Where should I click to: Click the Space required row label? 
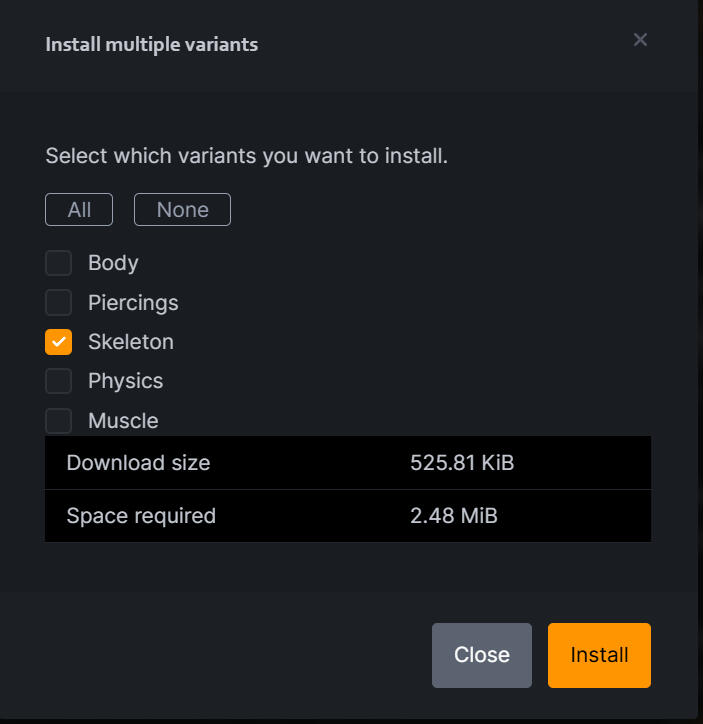[141, 516]
